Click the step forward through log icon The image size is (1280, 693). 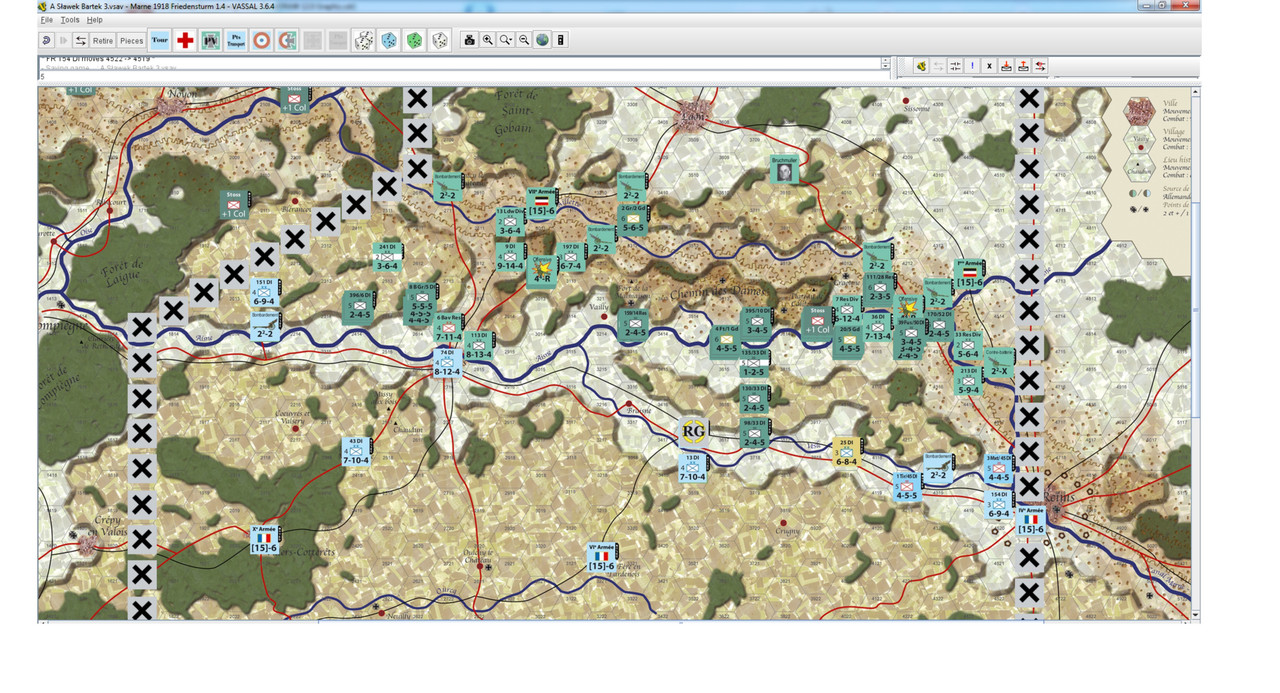tap(64, 40)
